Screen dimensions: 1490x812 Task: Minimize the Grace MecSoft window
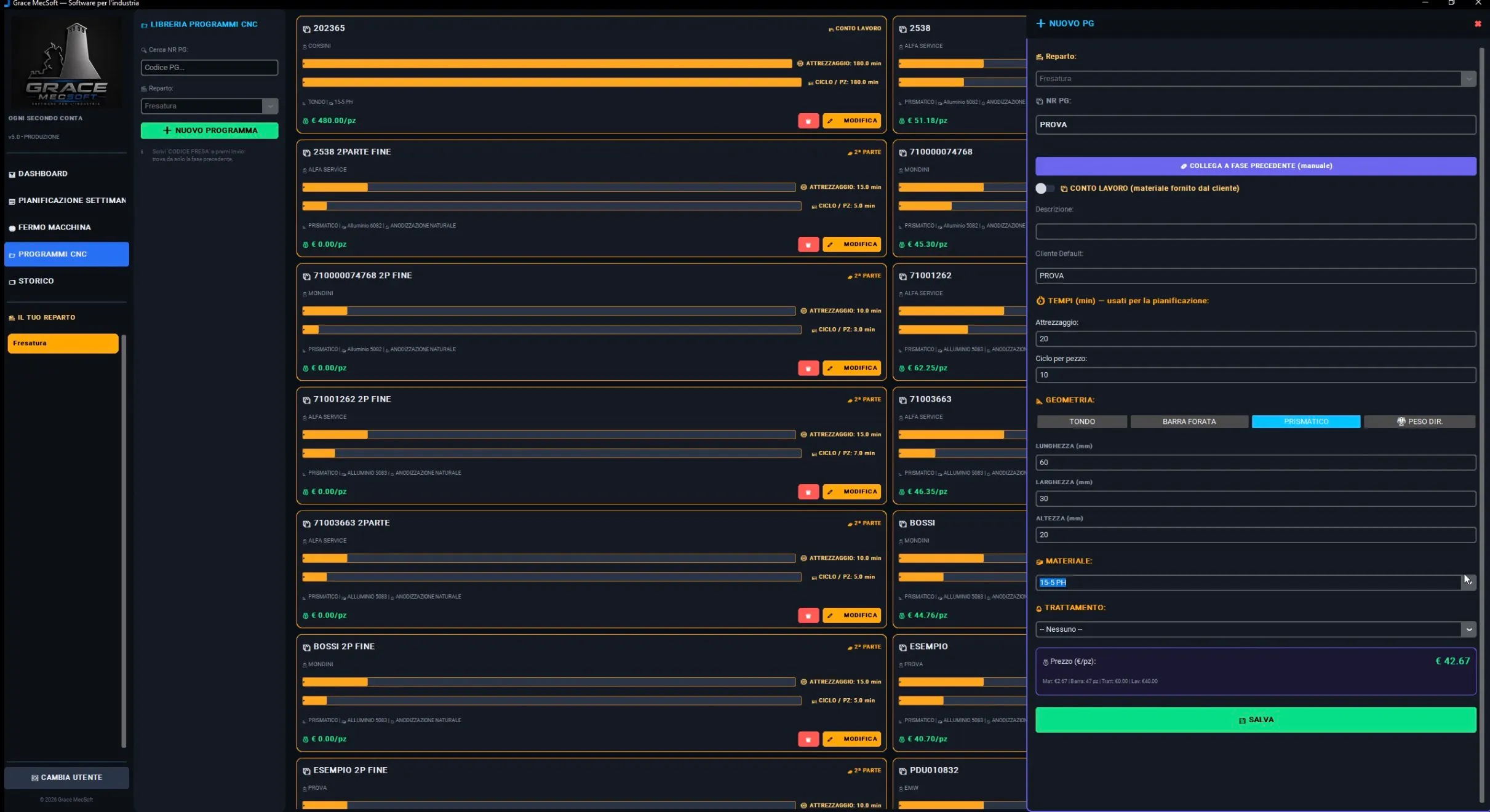pyautogui.click(x=1425, y=3)
